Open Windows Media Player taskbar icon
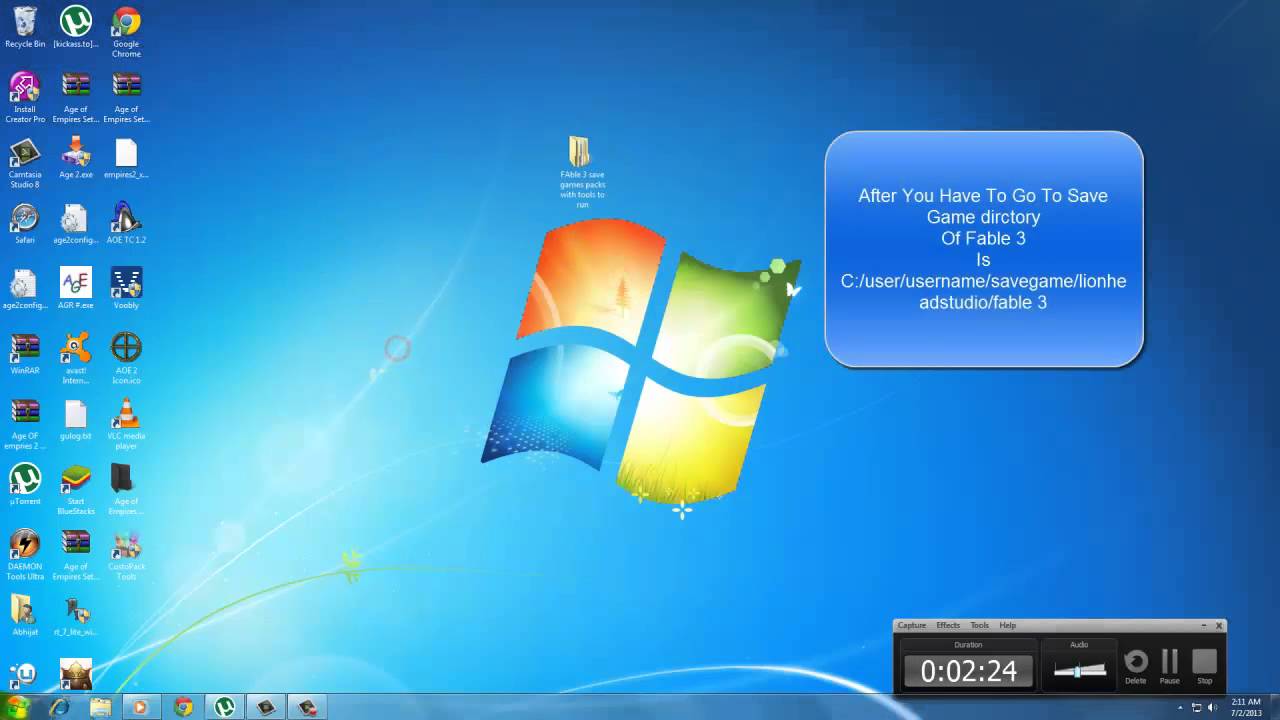This screenshot has height=720, width=1280. pos(141,707)
